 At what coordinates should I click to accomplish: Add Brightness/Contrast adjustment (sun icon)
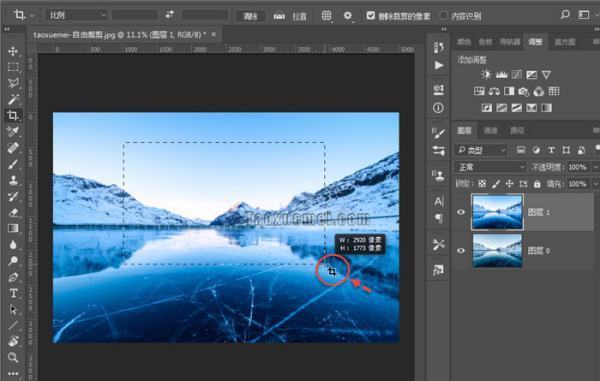[x=486, y=75]
